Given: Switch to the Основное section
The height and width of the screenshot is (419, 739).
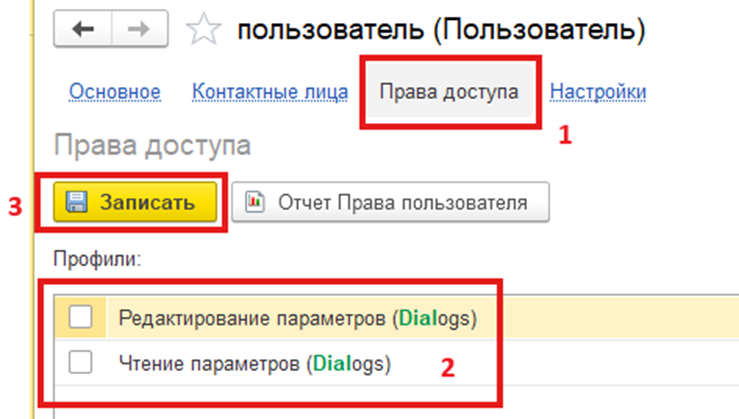Looking at the screenshot, I should (115, 92).
